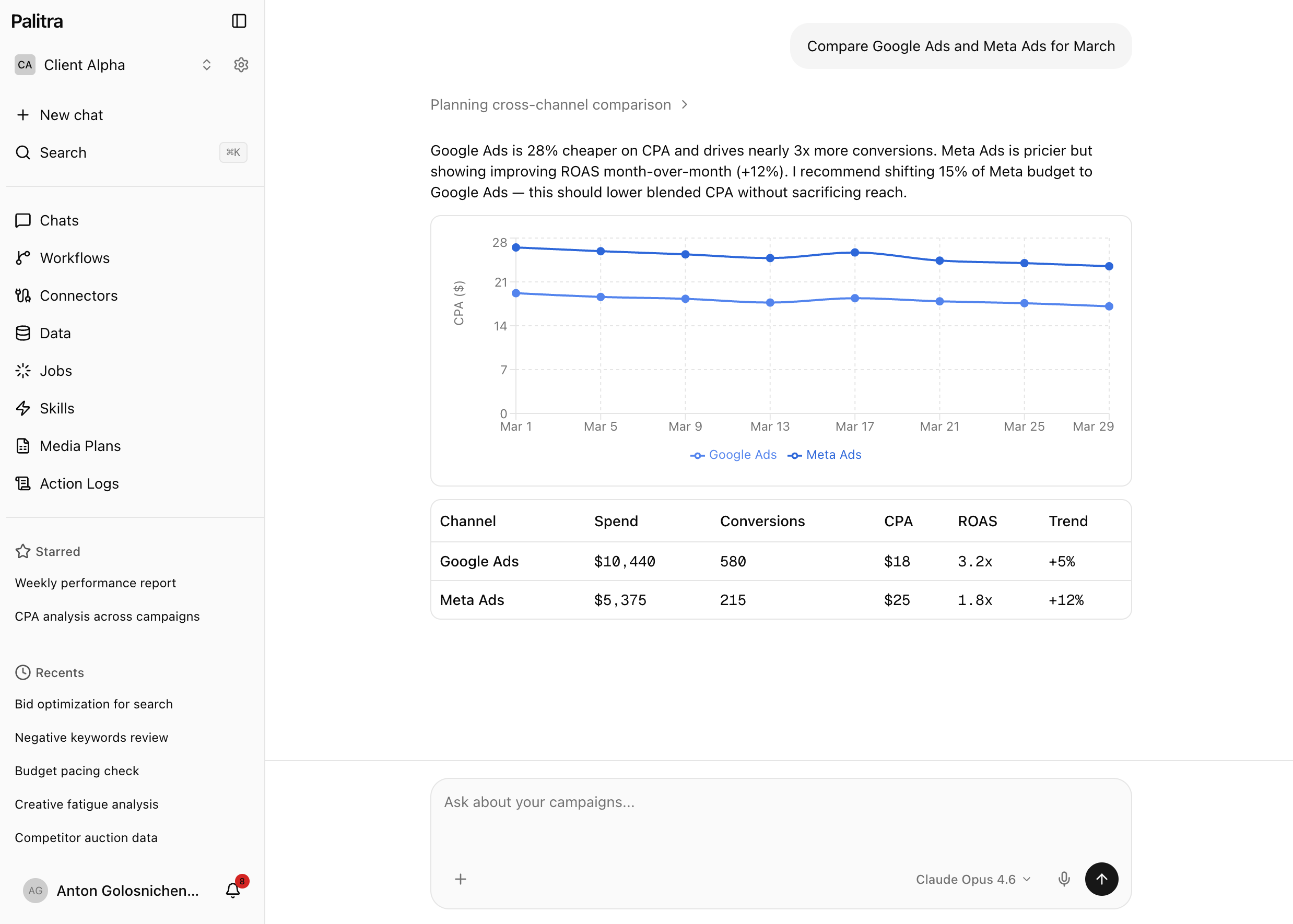The height and width of the screenshot is (924, 1293).
Task: Click the Action Logs scroll icon
Action: 23,483
